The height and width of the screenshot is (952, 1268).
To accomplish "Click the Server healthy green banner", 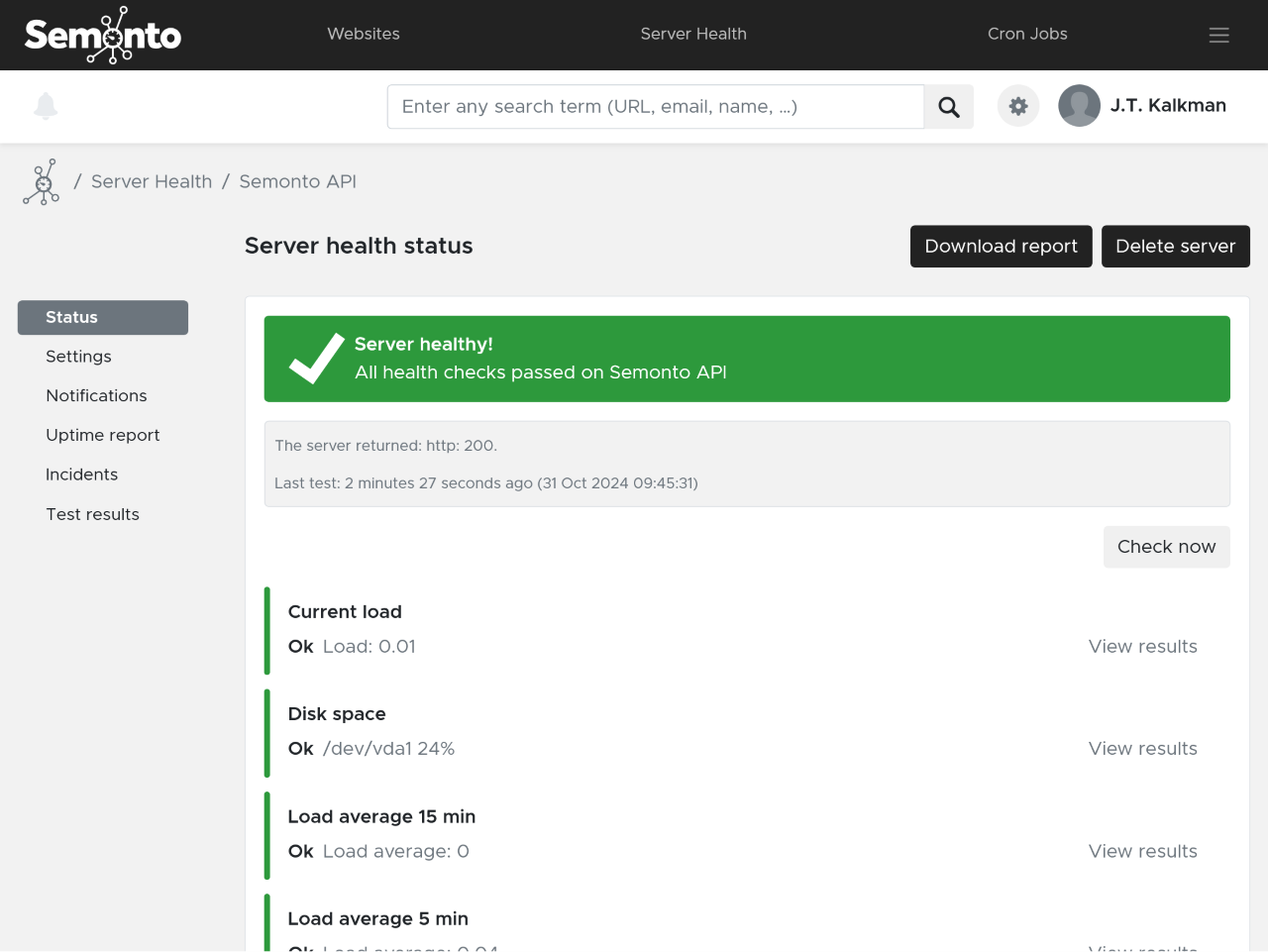I will (747, 359).
